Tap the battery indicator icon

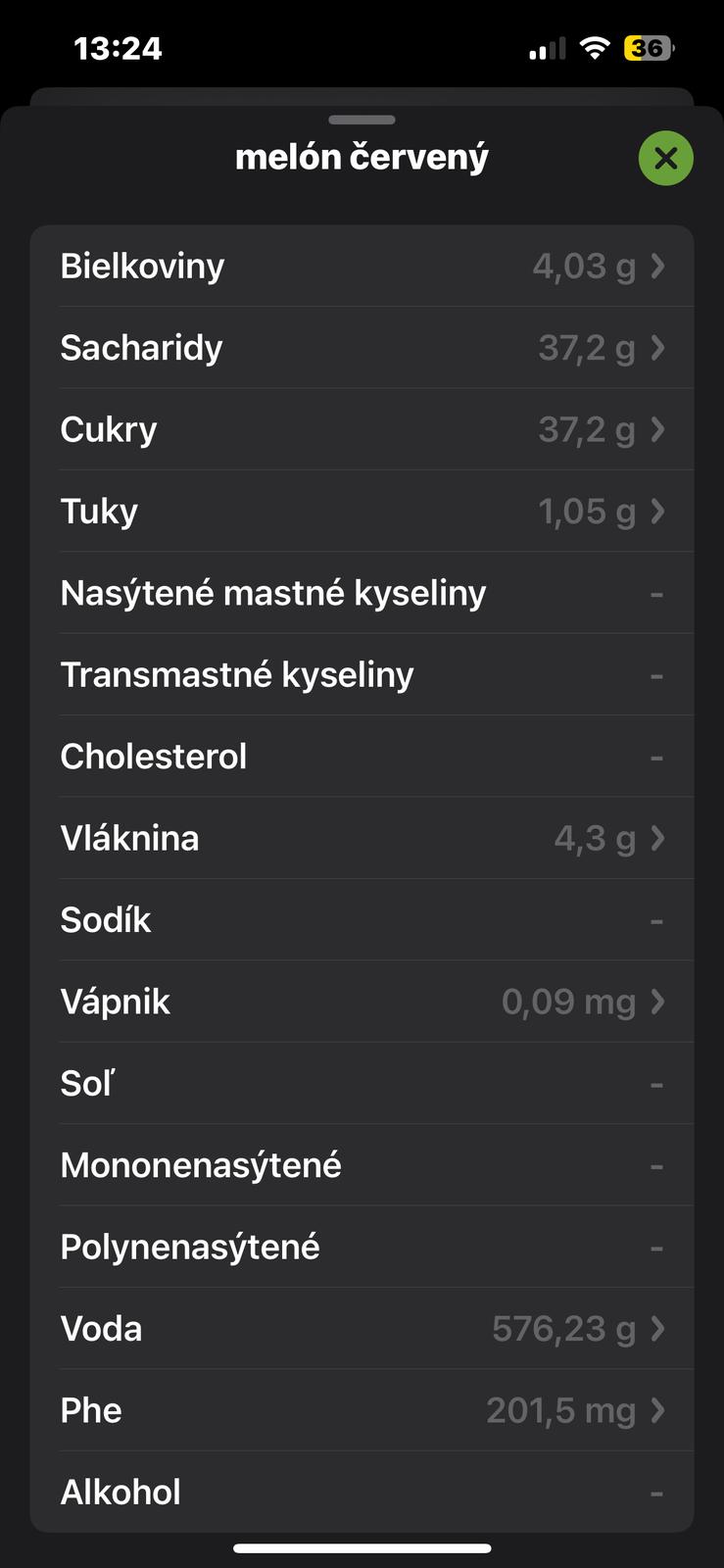tap(649, 48)
